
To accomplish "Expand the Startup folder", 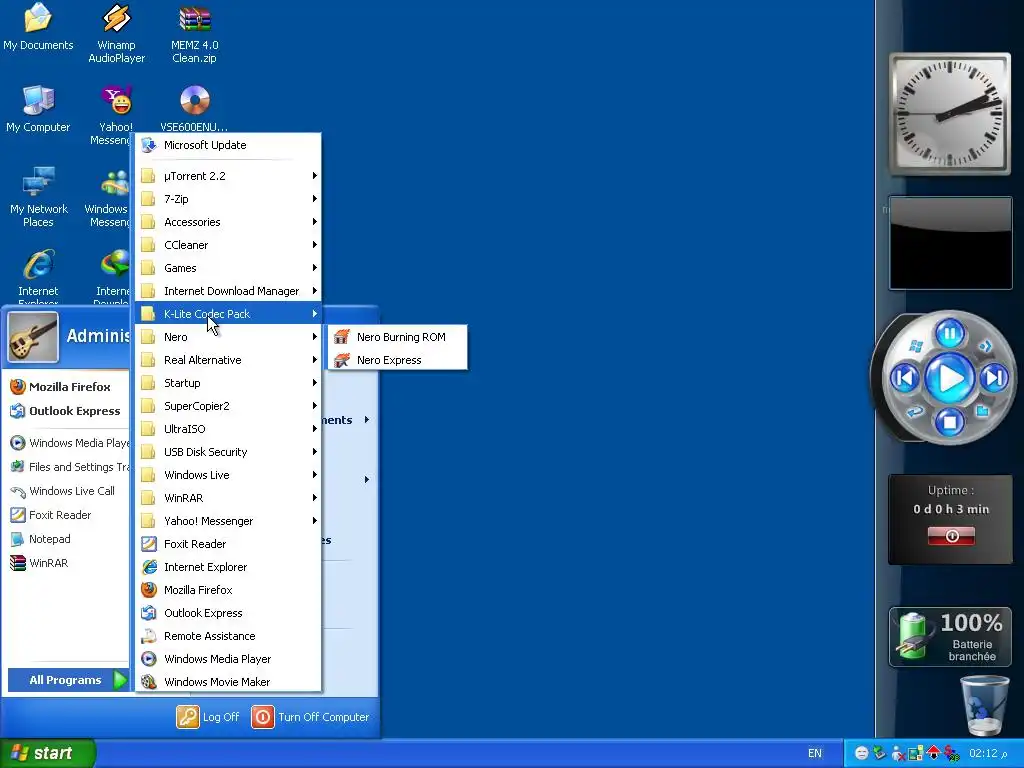I will pos(229,383).
